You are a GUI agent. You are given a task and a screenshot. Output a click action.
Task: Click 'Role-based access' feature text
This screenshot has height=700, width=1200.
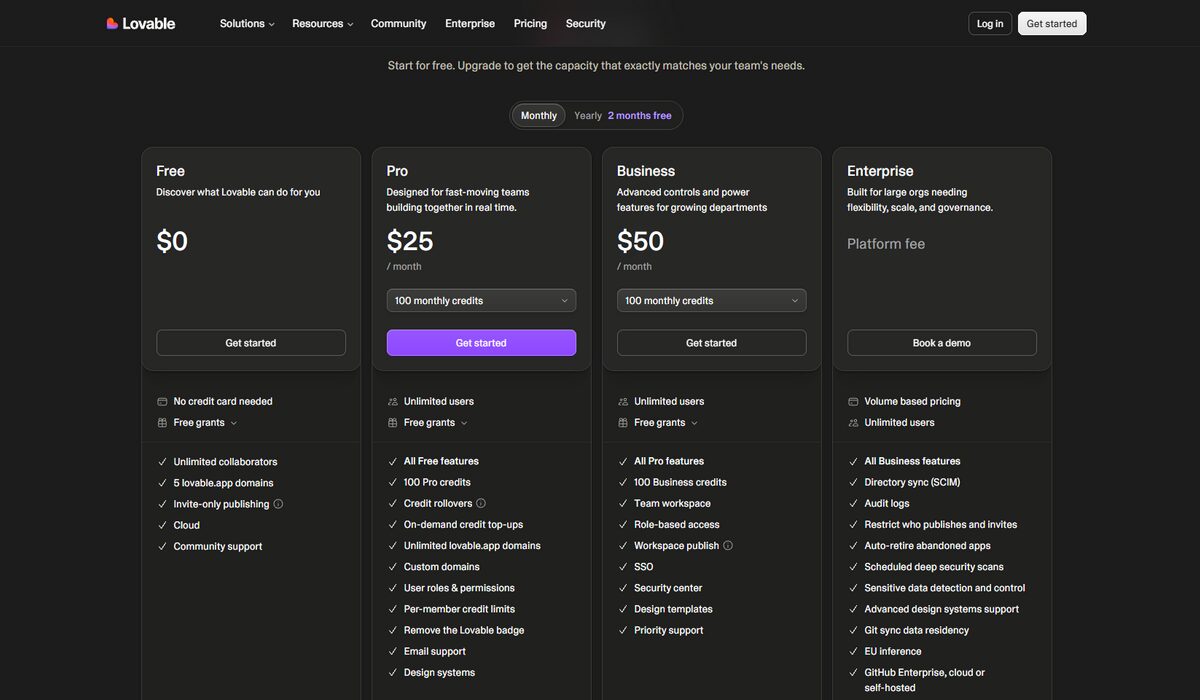[677, 525]
